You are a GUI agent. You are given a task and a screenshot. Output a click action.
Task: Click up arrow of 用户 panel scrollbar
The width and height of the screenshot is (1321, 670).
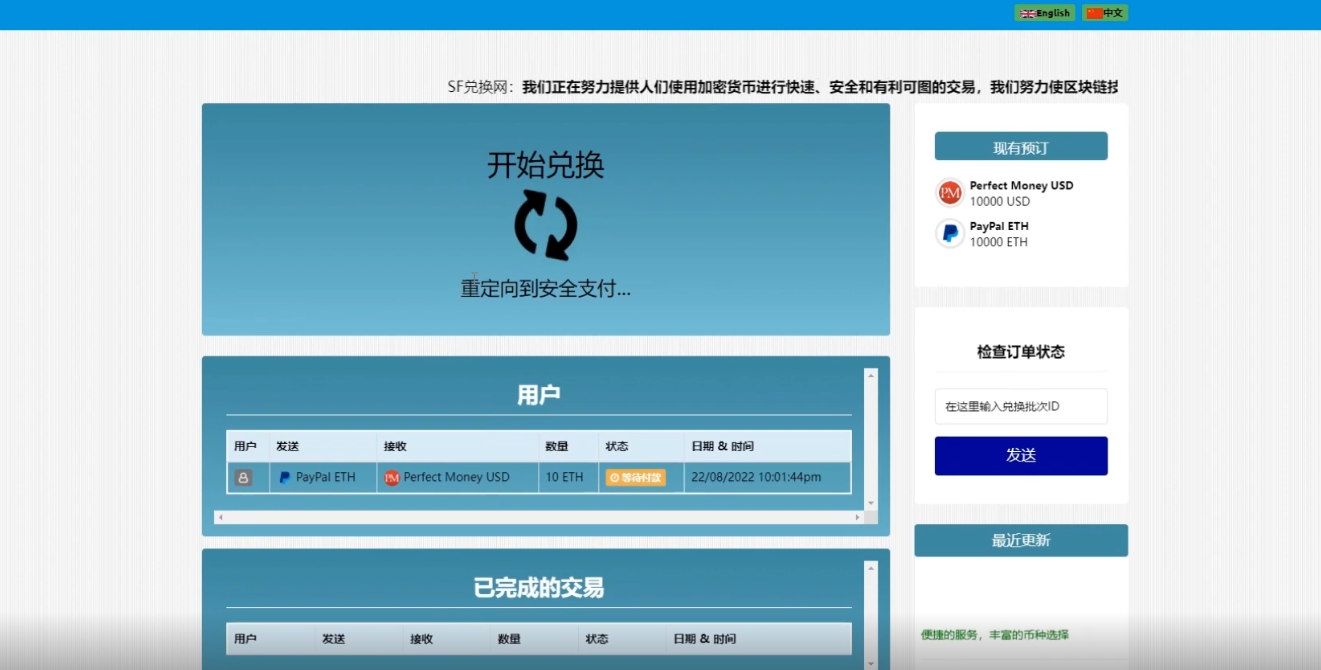(870, 375)
